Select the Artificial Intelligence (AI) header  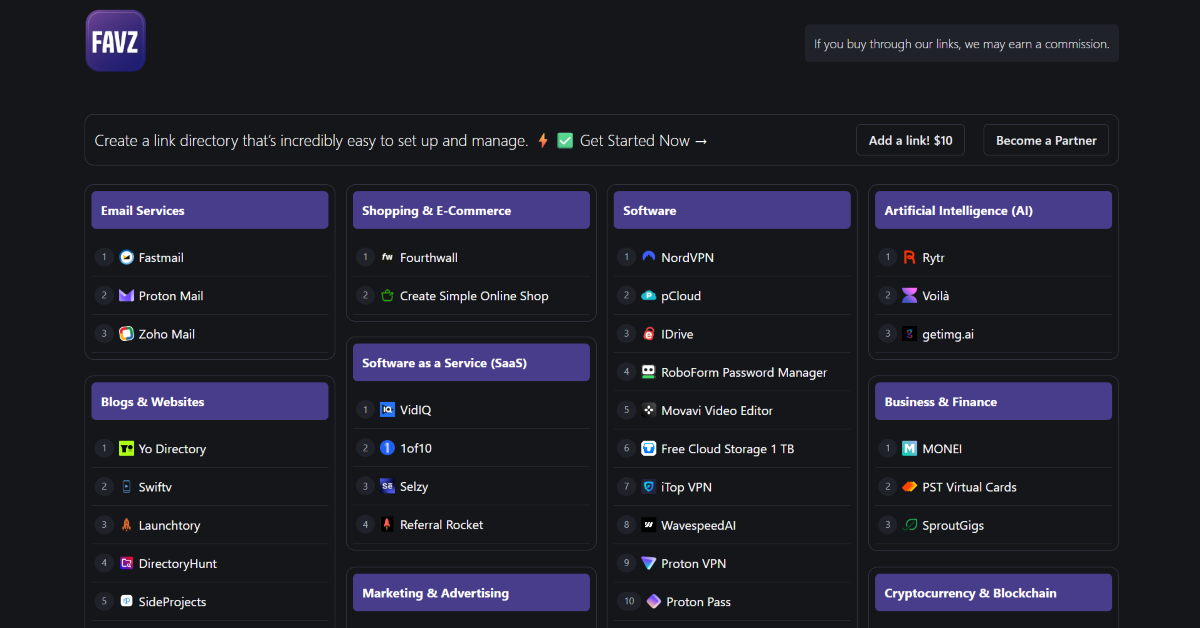pyautogui.click(x=992, y=211)
